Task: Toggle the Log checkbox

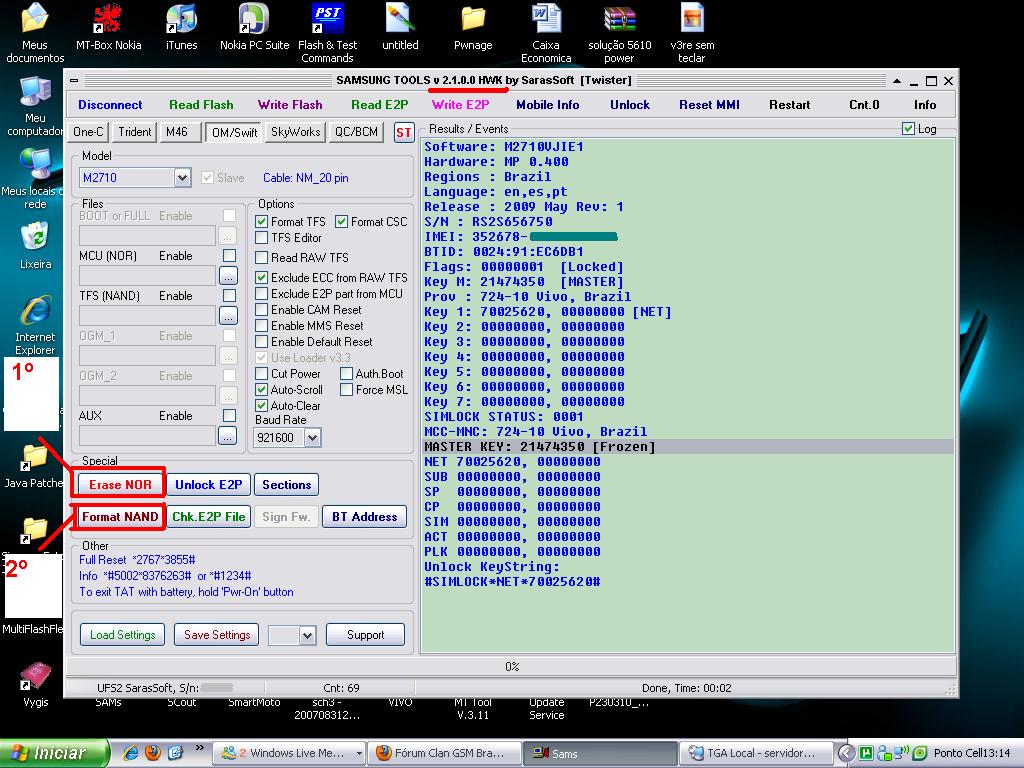Action: (908, 129)
